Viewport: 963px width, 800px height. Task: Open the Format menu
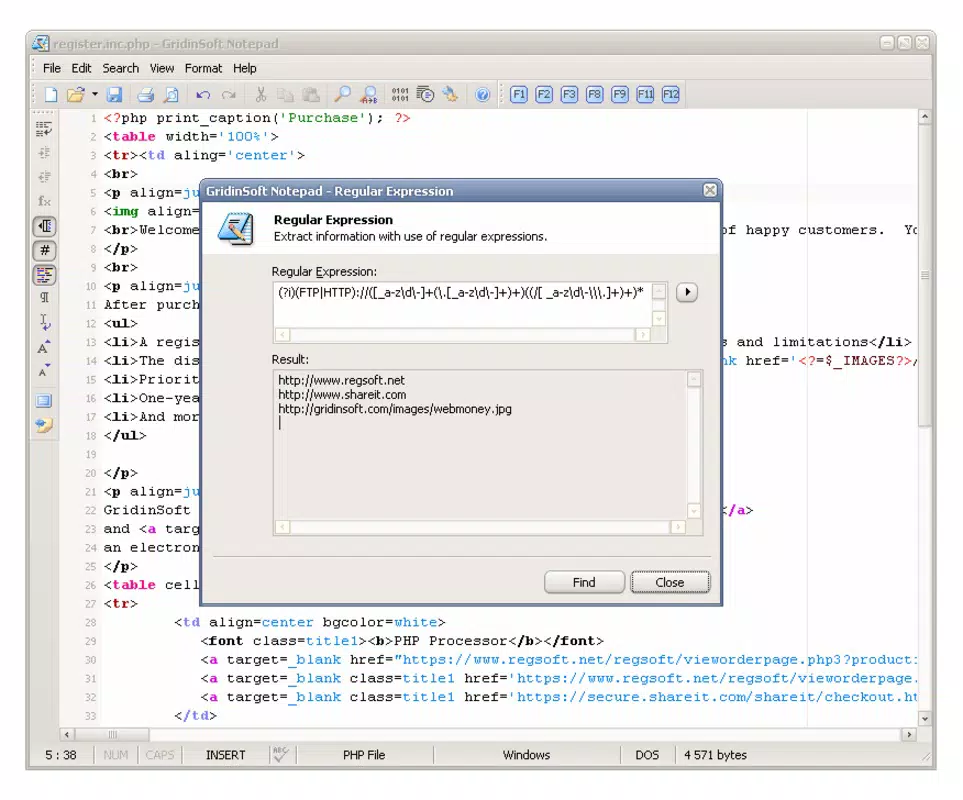point(203,68)
